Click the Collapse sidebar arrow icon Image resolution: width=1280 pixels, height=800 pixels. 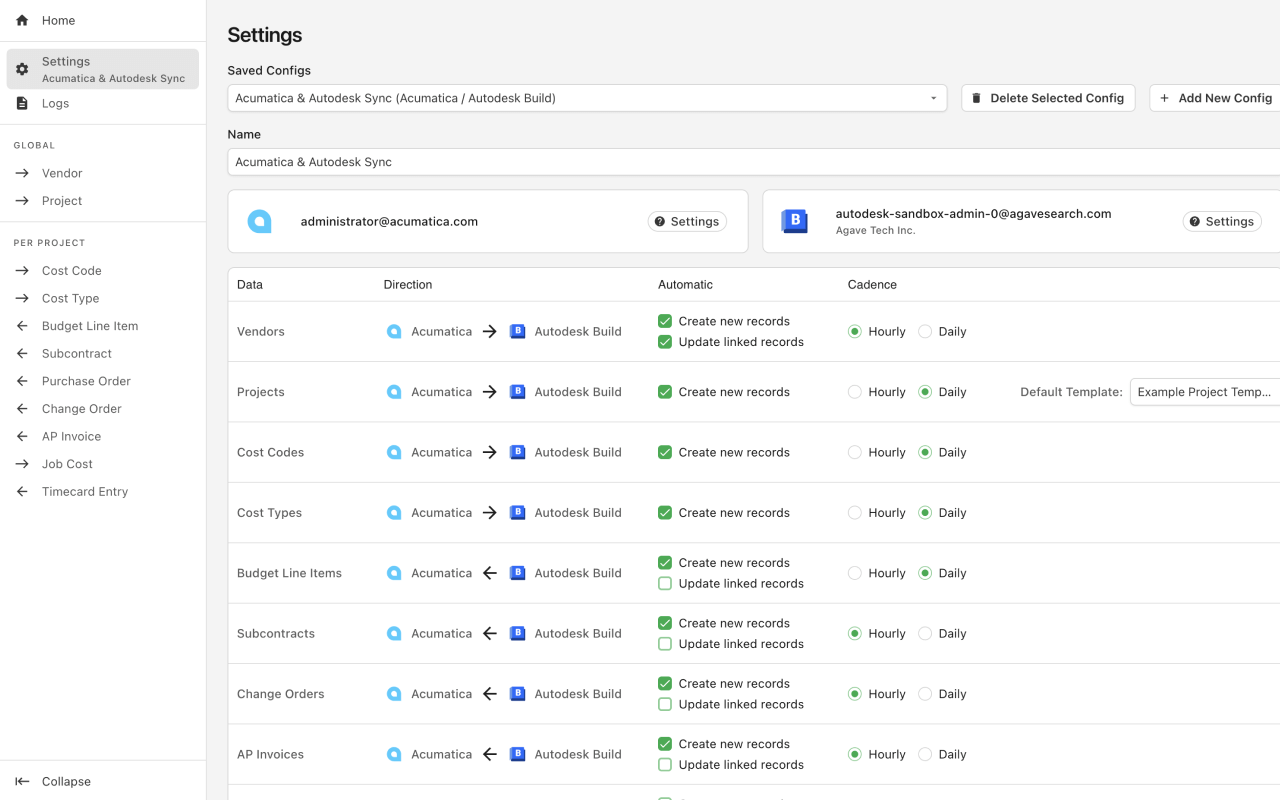(x=22, y=781)
